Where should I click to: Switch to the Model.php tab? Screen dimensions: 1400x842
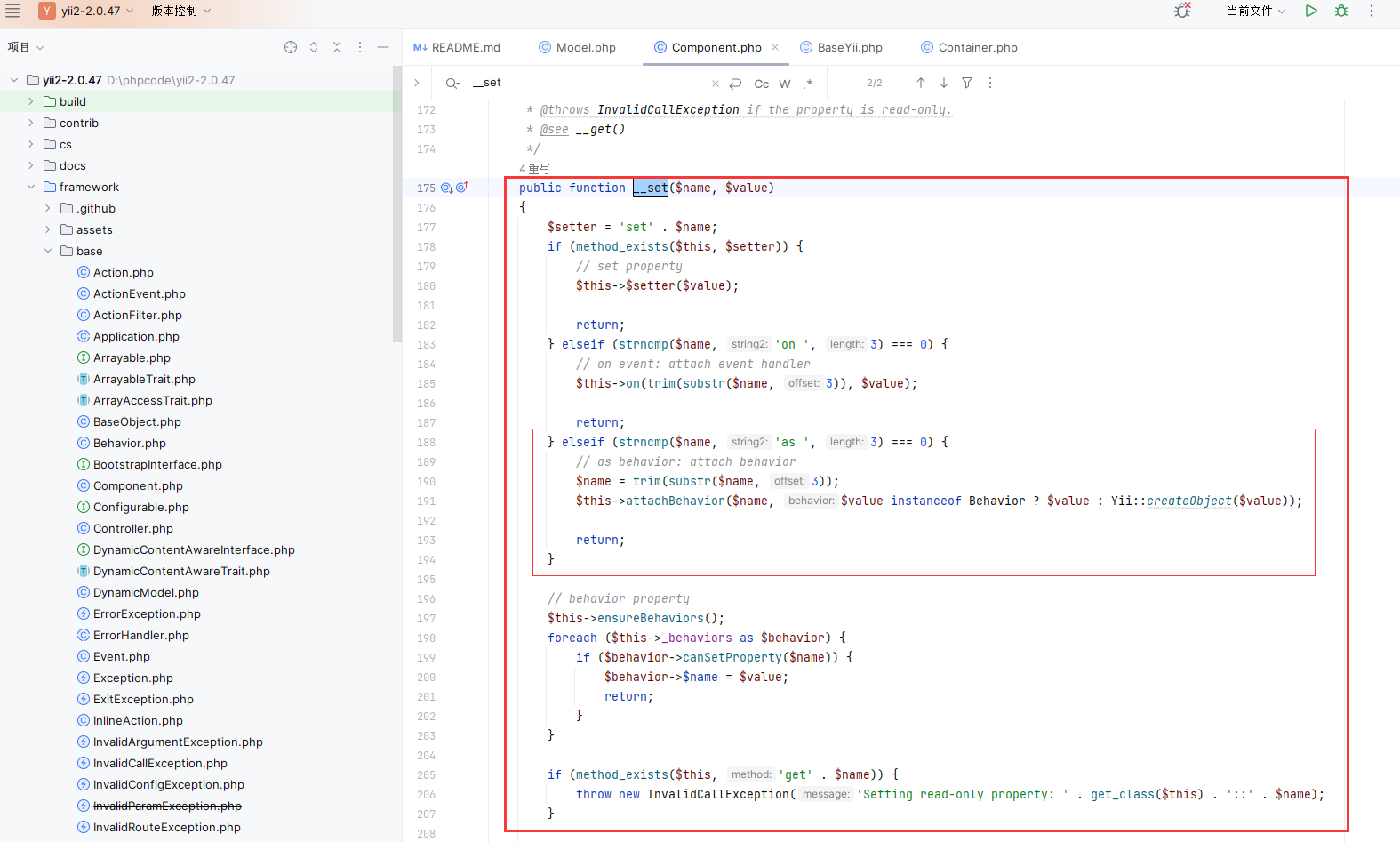point(577,47)
